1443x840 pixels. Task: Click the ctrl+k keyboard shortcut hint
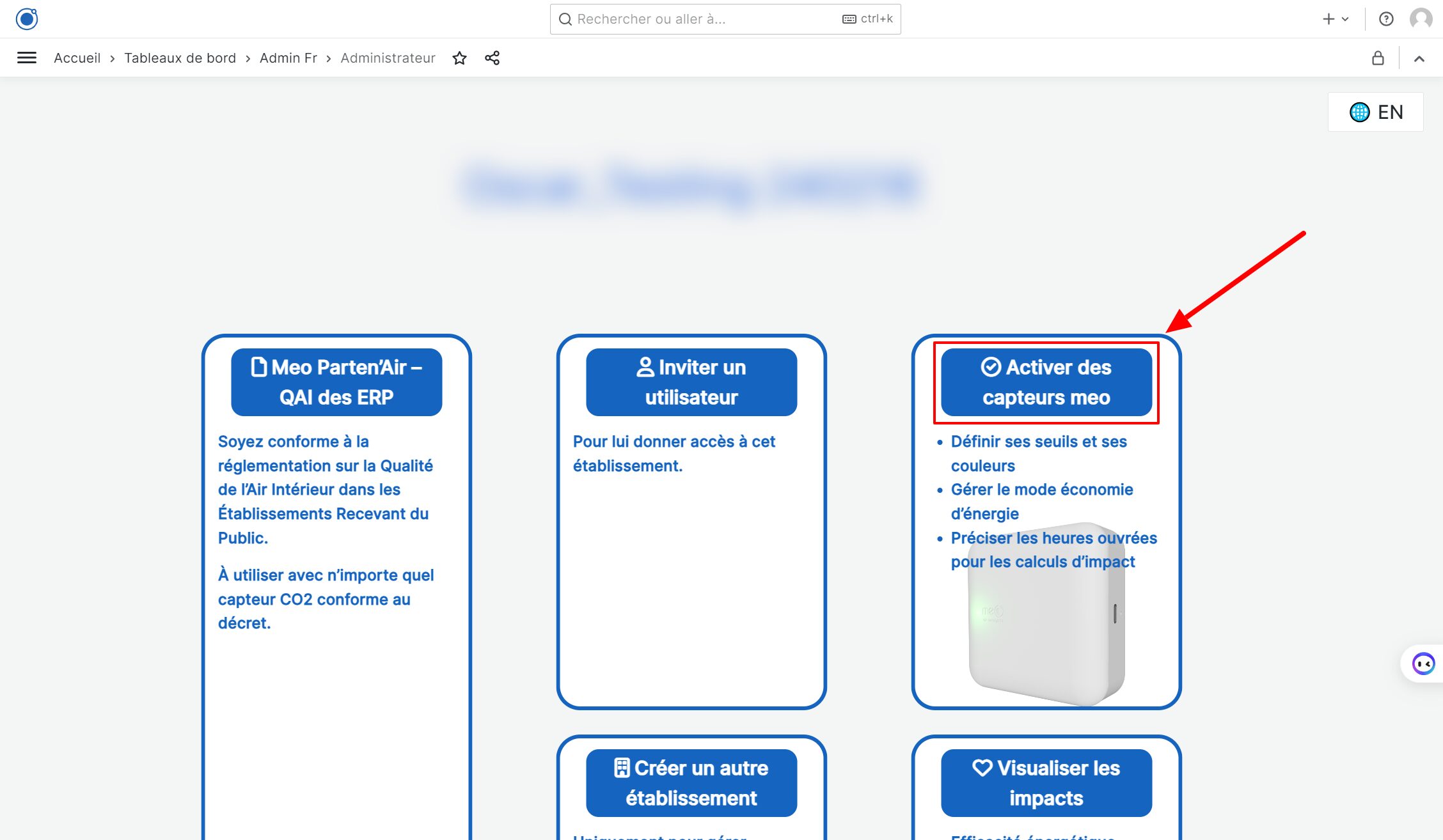point(867,19)
